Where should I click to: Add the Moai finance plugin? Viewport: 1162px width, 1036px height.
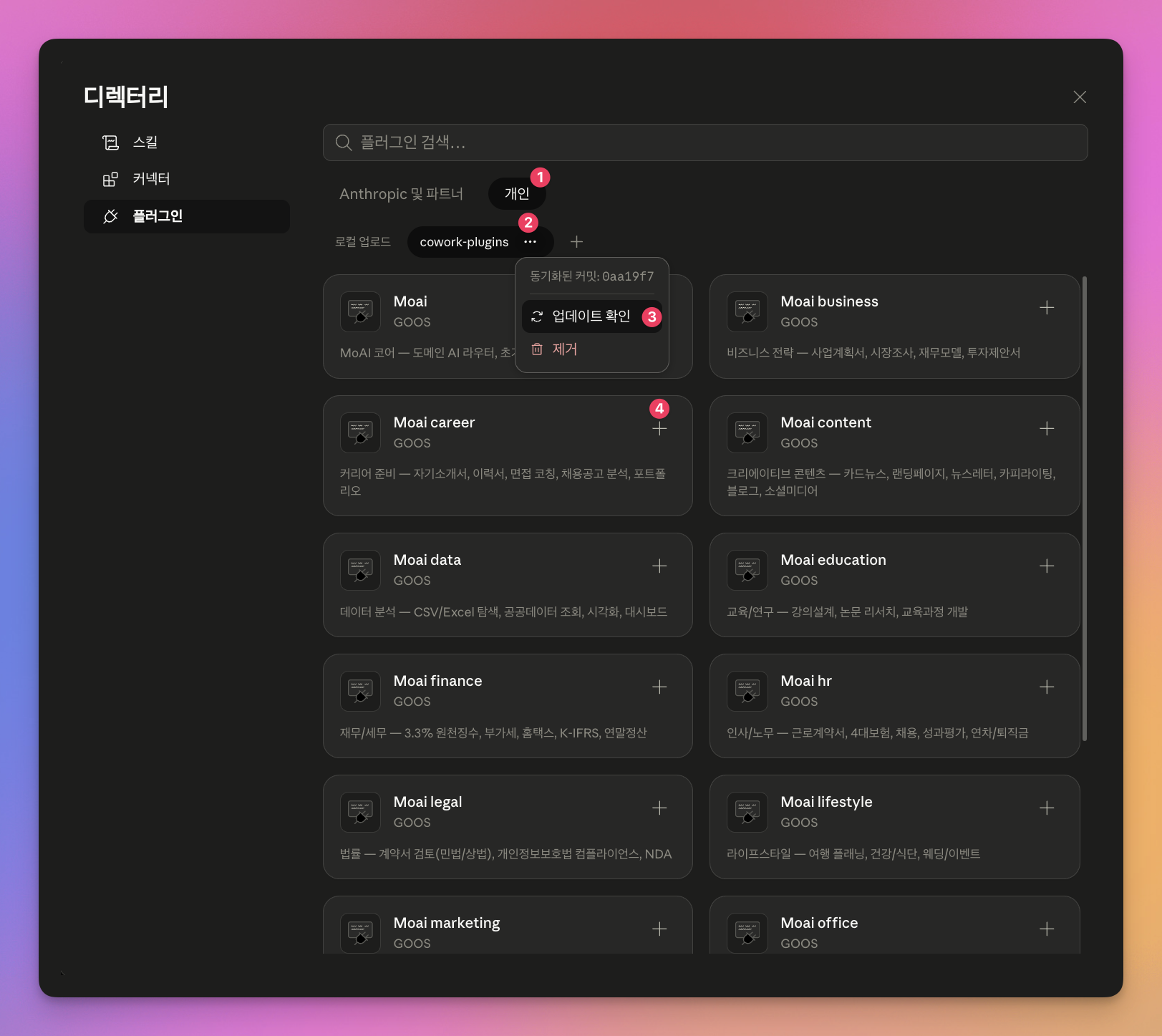(x=659, y=687)
